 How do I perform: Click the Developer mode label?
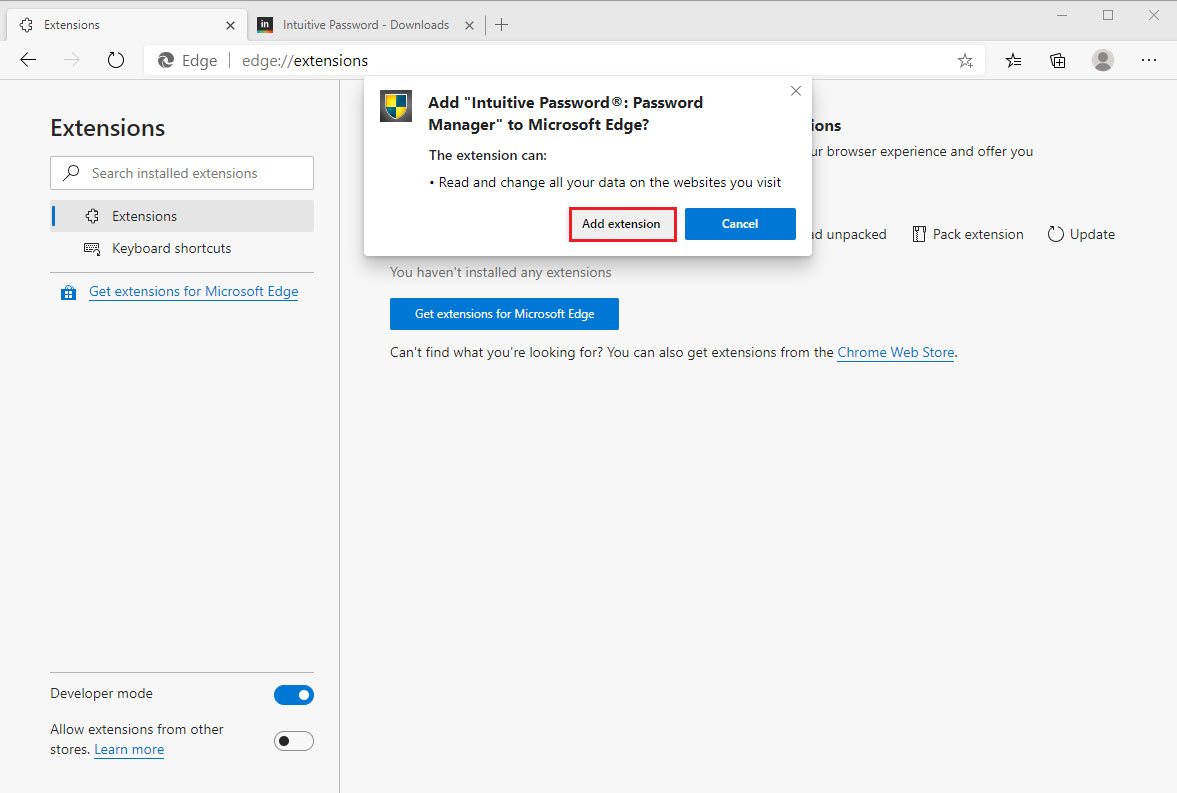[x=101, y=693]
